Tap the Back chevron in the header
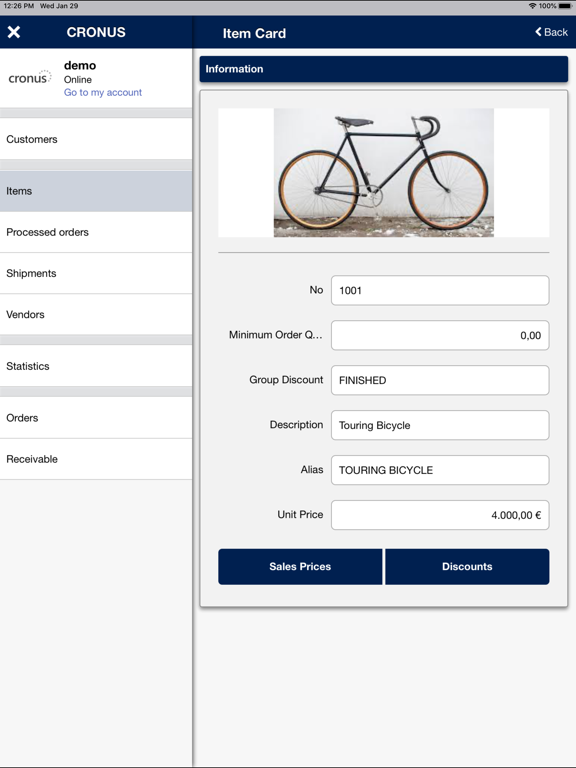The width and height of the screenshot is (576, 768). [x=538, y=32]
